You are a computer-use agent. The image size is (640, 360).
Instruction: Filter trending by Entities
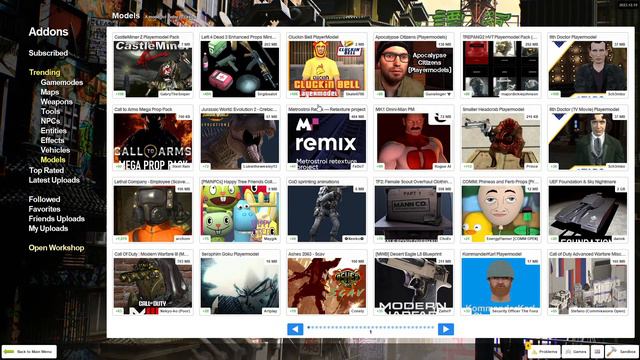pos(53,131)
